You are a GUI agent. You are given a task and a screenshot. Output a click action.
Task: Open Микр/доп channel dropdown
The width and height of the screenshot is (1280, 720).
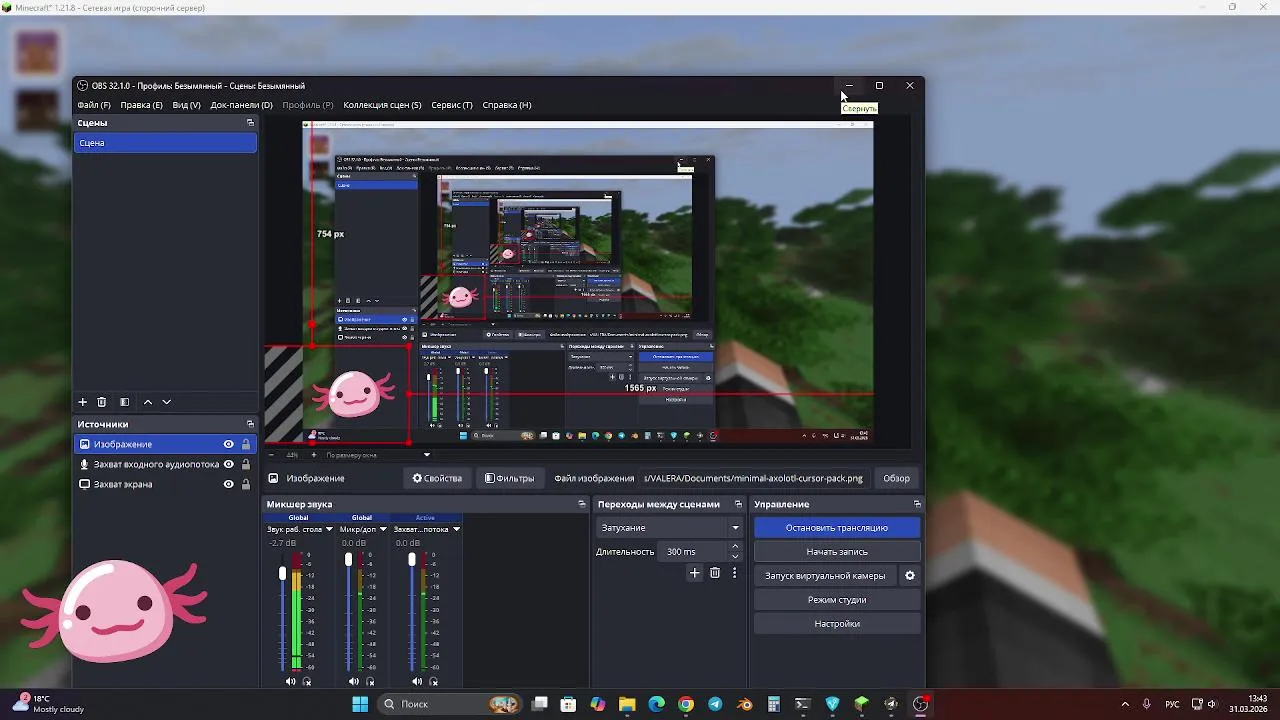(383, 529)
